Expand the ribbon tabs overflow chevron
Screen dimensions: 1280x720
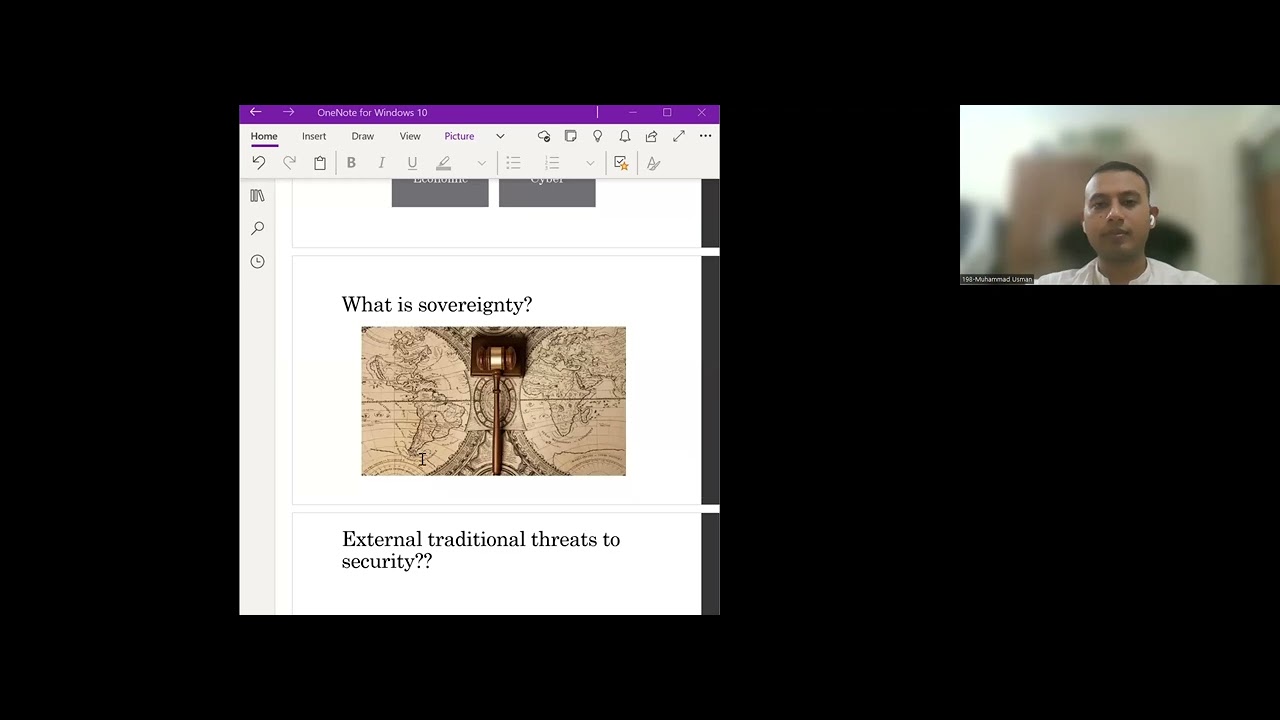click(500, 136)
